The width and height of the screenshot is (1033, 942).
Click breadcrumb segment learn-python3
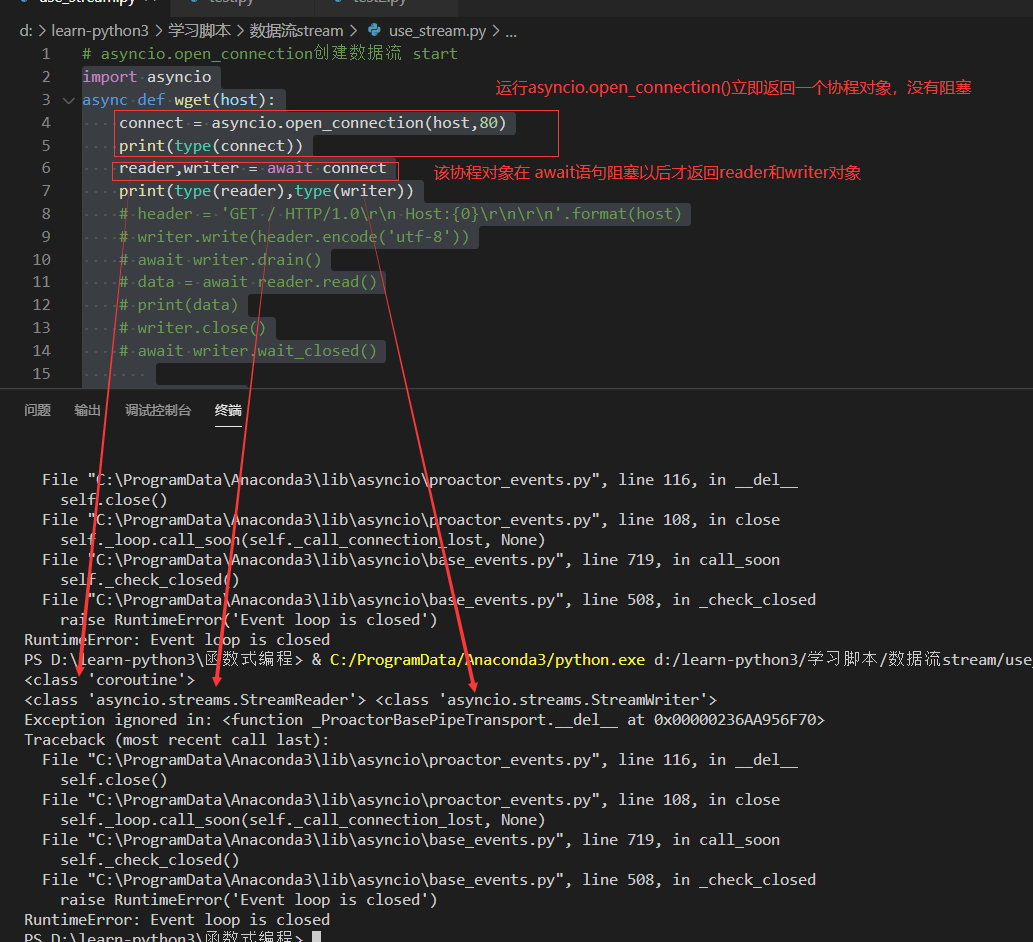pos(100,31)
